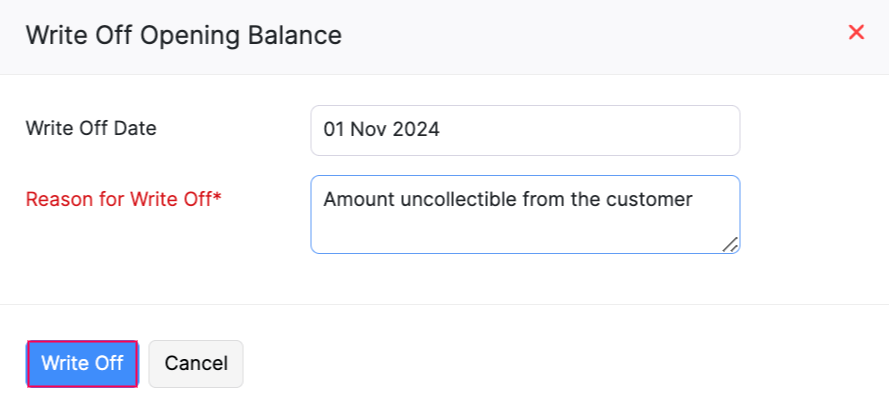Focus the Reason for Write Off textarea
The height and width of the screenshot is (415, 889).
pyautogui.click(x=525, y=214)
